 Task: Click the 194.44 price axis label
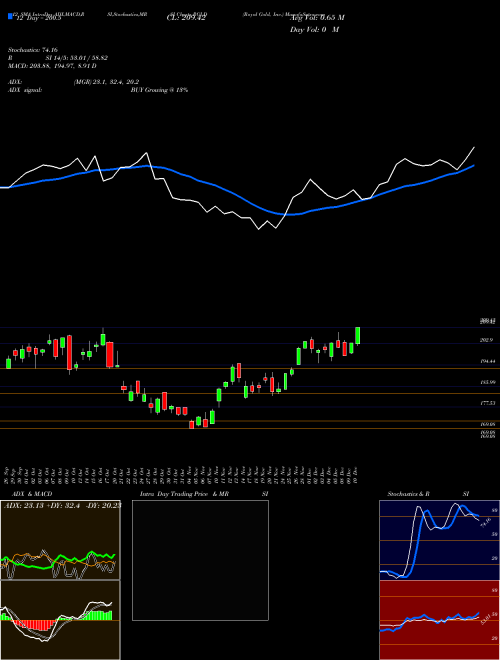487,361
